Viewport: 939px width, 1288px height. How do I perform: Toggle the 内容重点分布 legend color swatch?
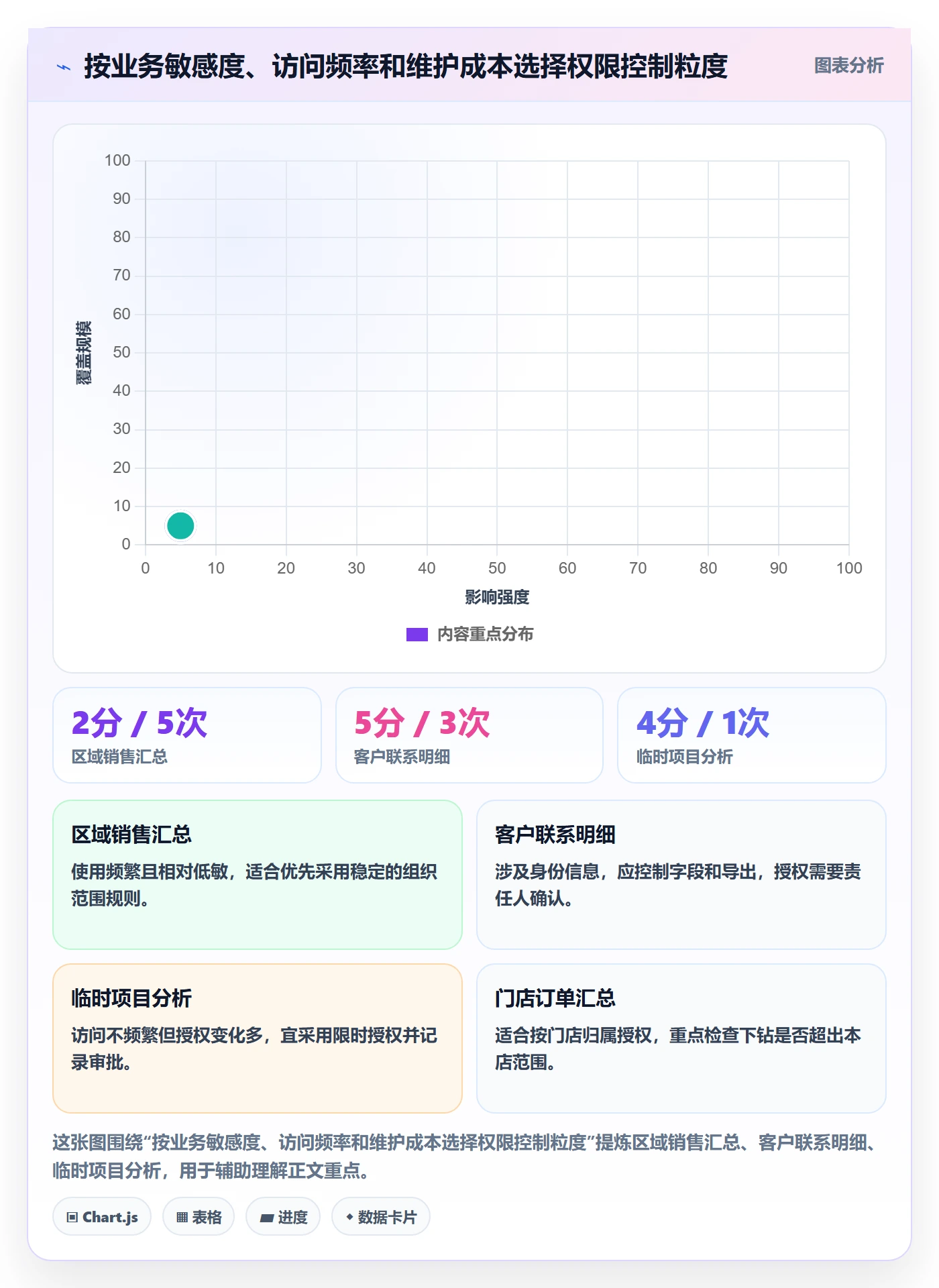[x=417, y=635]
